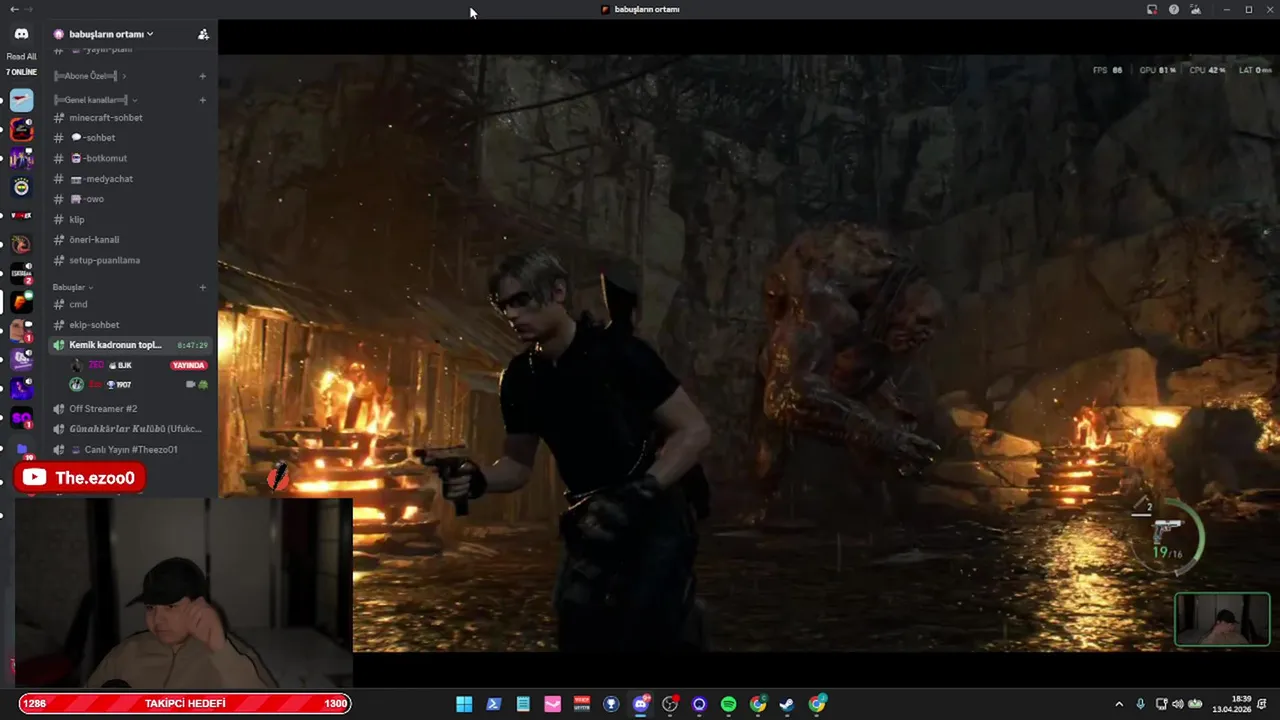Click the TAKIPCI HEDEFI progress bar
This screenshot has width=1280, height=720.
185,704
